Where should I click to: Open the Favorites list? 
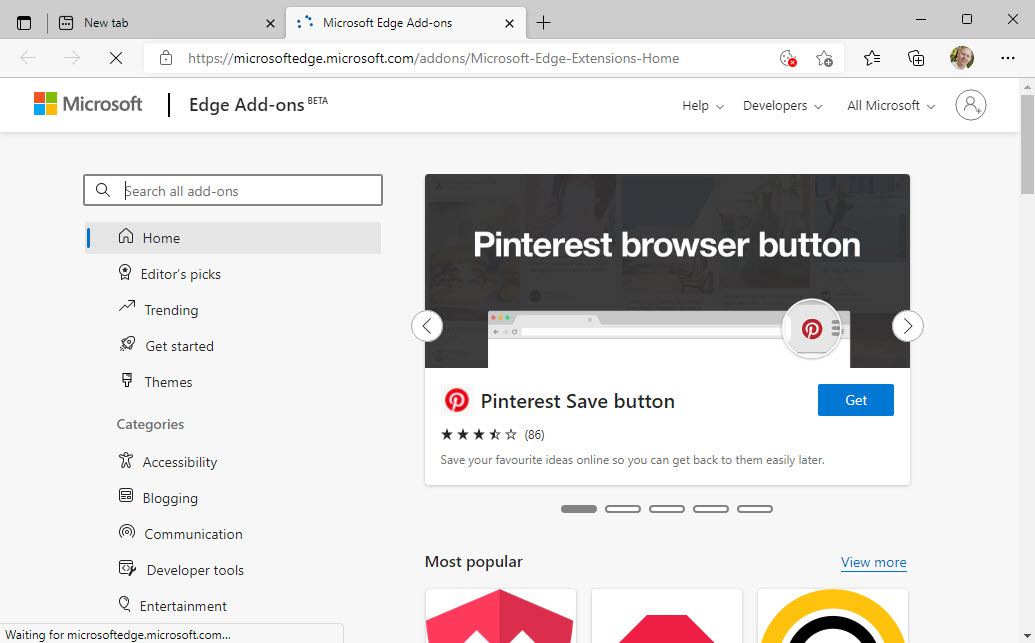pyautogui.click(x=872, y=58)
